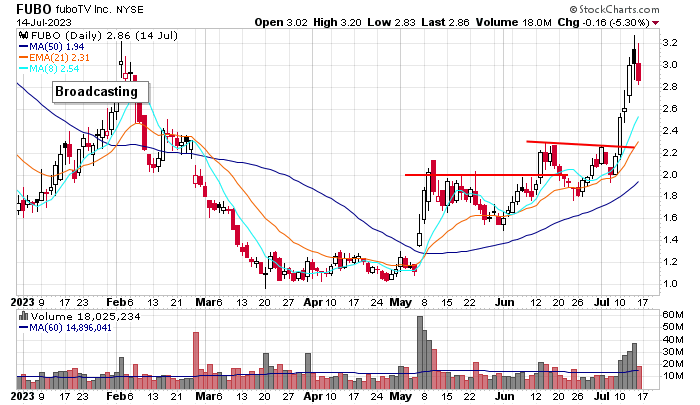This screenshot has height=405, width=700.
Task: Click the MA(60) 14,896,041 volume legend
Action: (65, 328)
